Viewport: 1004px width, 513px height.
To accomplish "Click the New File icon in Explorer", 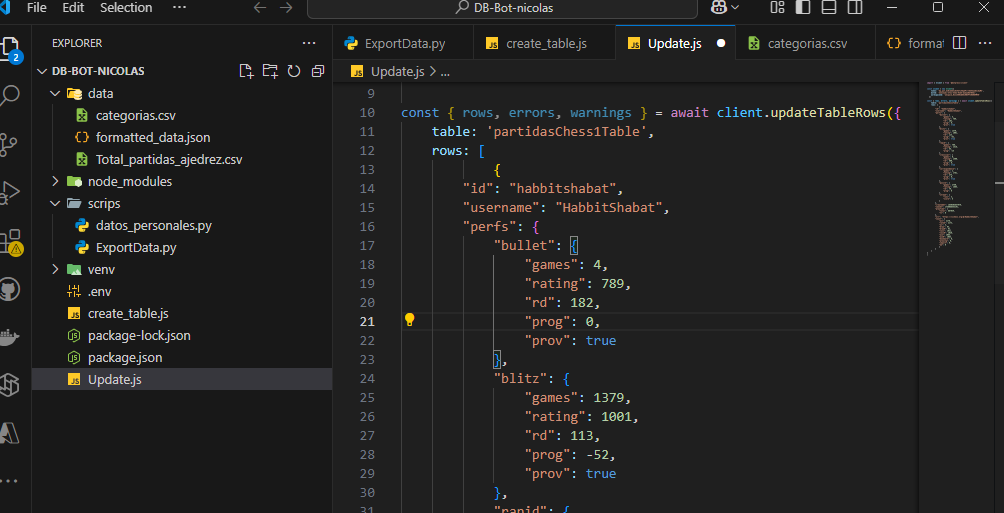I will [246, 71].
